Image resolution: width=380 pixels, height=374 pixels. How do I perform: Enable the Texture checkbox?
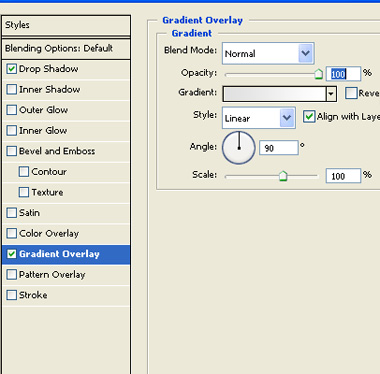pyautogui.click(x=24, y=192)
